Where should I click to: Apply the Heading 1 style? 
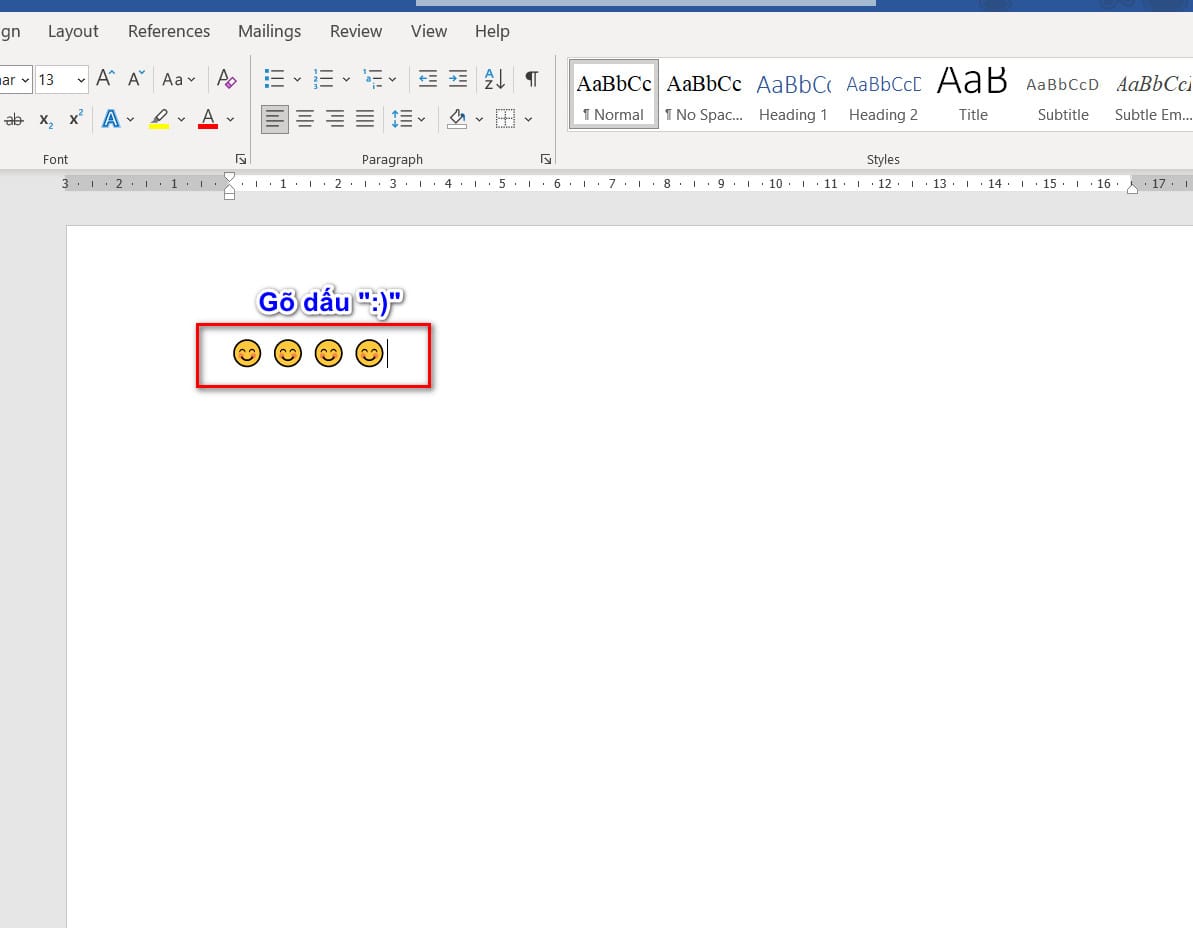coord(793,95)
